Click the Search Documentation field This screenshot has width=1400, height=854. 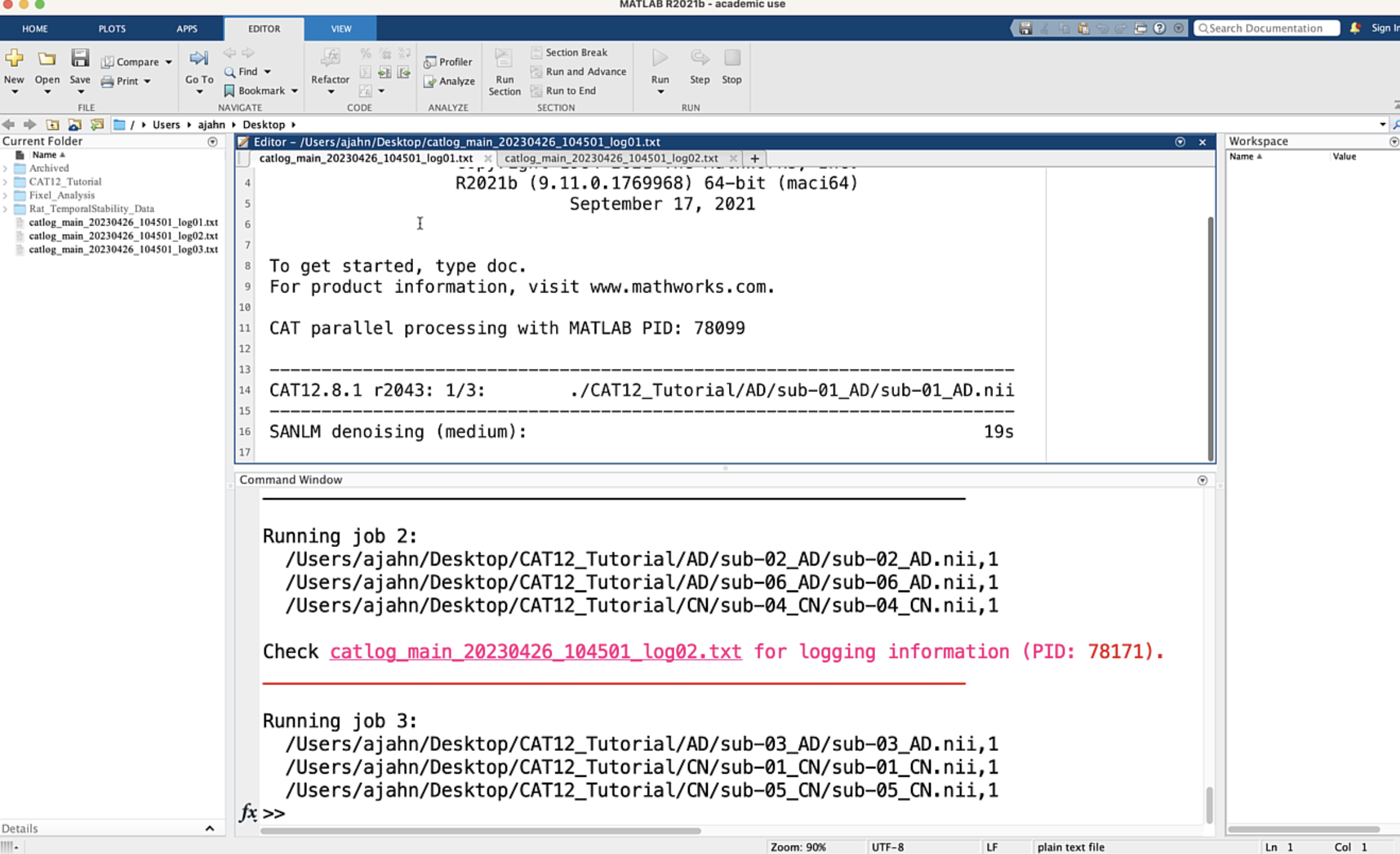pos(1267,28)
